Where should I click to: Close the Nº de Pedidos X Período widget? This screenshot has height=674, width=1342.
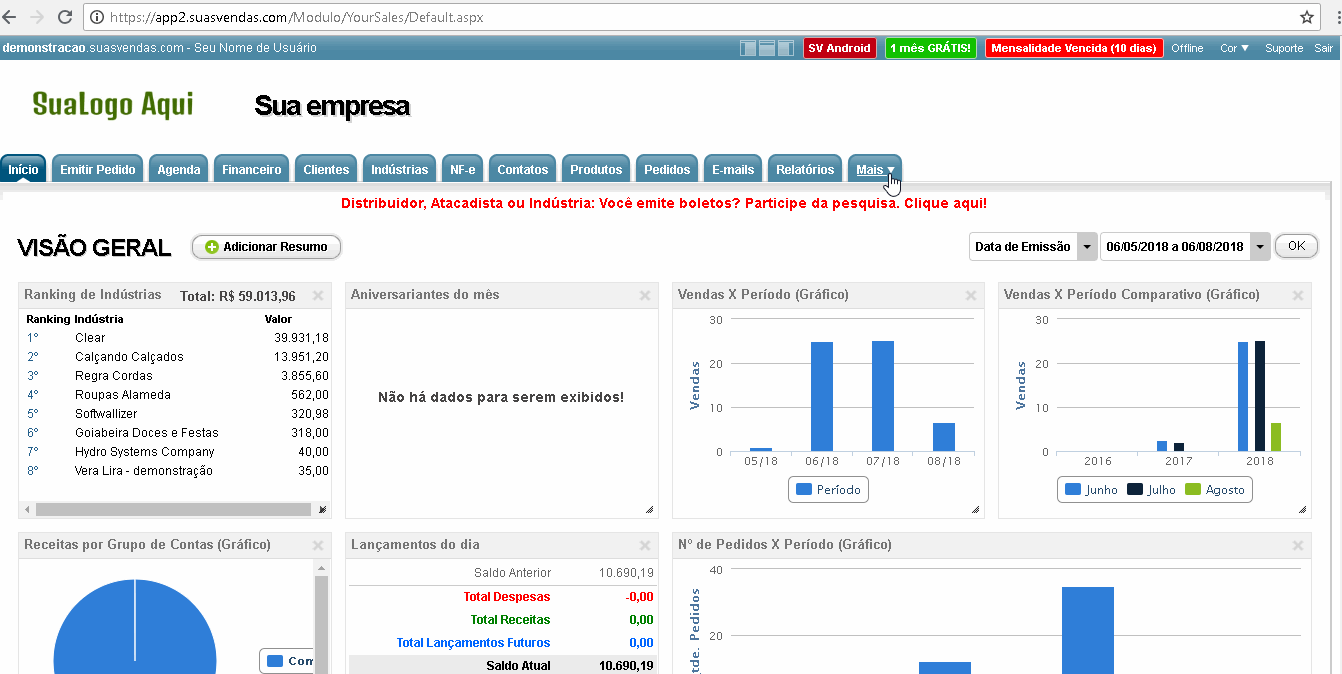coord(1298,545)
